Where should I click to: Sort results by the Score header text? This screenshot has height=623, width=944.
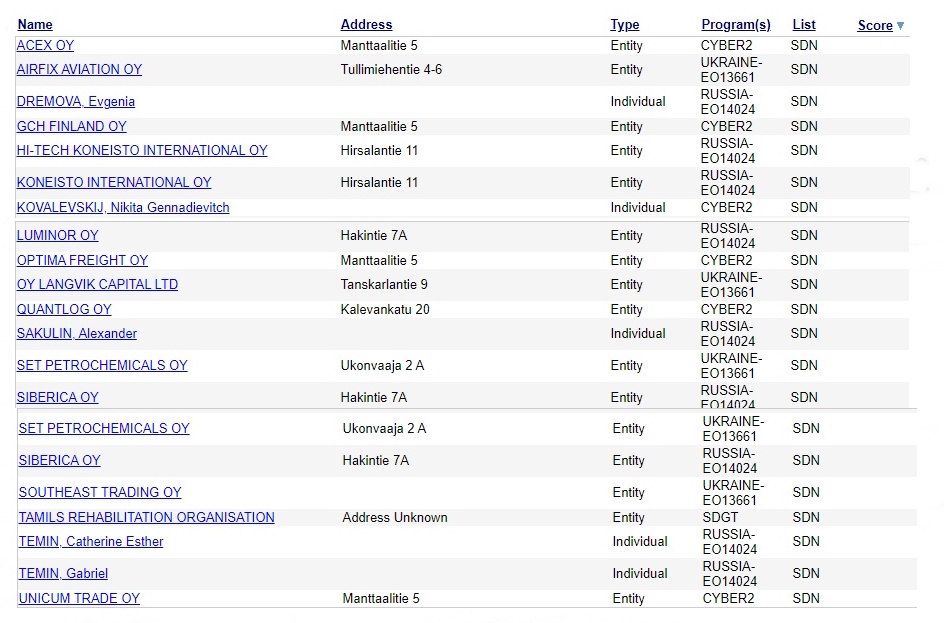(x=875, y=25)
